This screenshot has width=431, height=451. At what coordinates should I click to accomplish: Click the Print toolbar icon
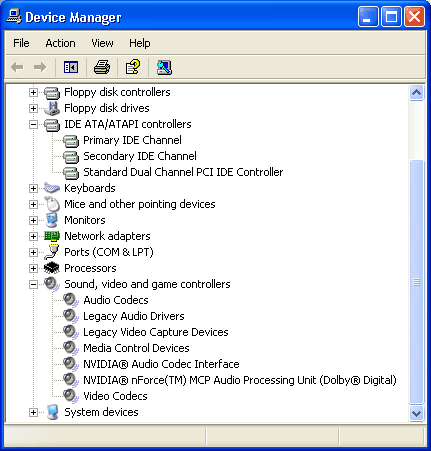pos(102,67)
